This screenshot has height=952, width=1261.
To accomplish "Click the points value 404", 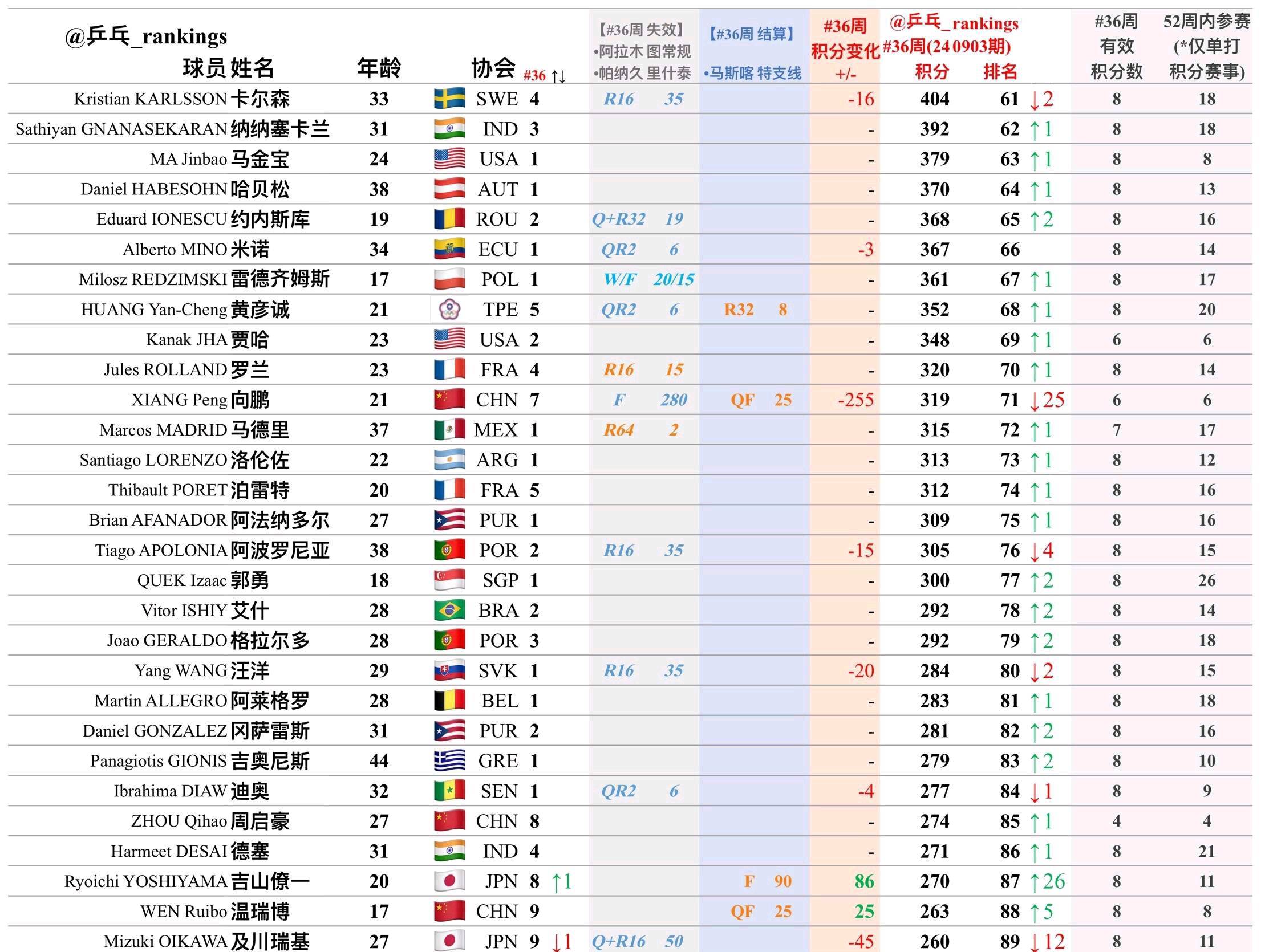I will click(x=935, y=99).
